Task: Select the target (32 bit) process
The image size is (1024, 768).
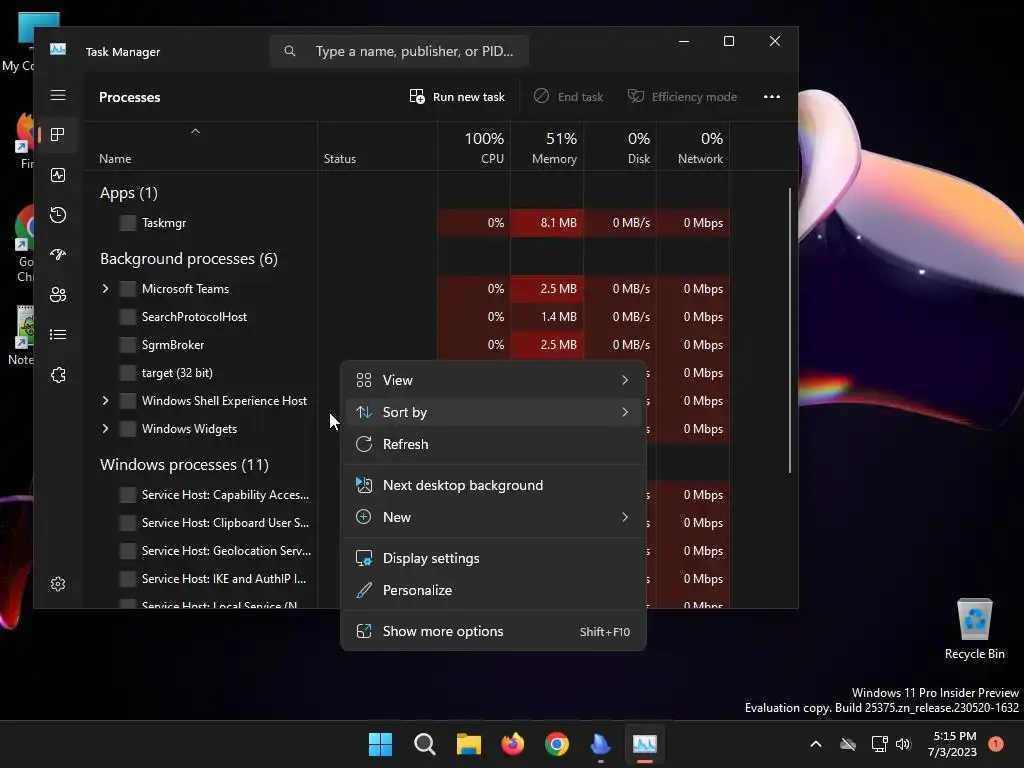Action: pyautogui.click(x=212, y=373)
